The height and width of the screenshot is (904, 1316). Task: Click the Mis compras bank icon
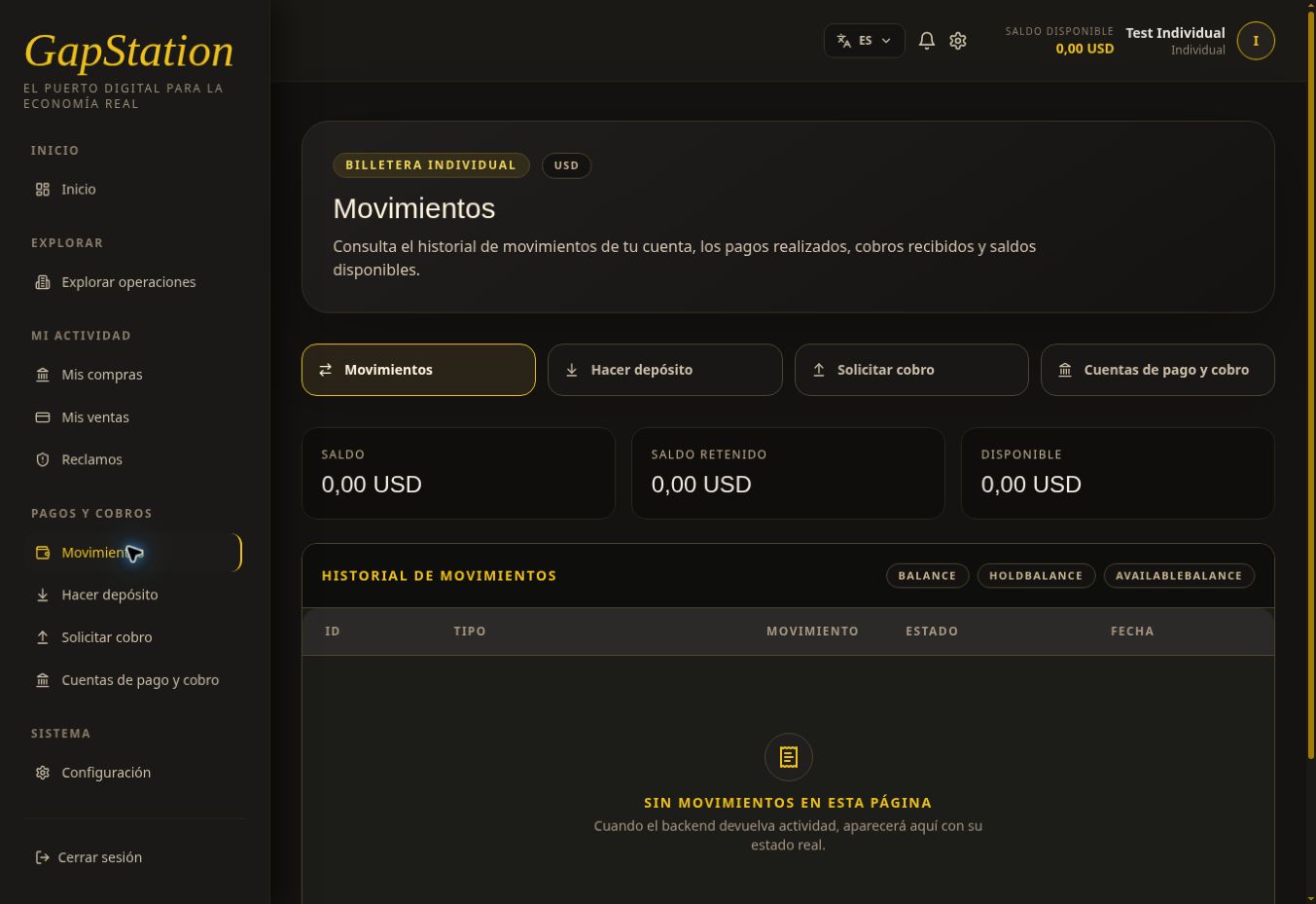click(43, 375)
